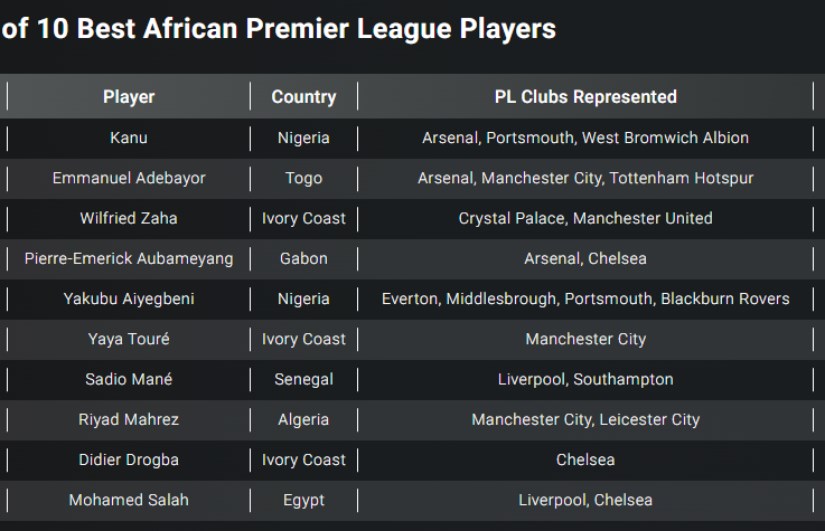Click the Player column header
Image resolution: width=825 pixels, height=531 pixels.
(x=129, y=97)
